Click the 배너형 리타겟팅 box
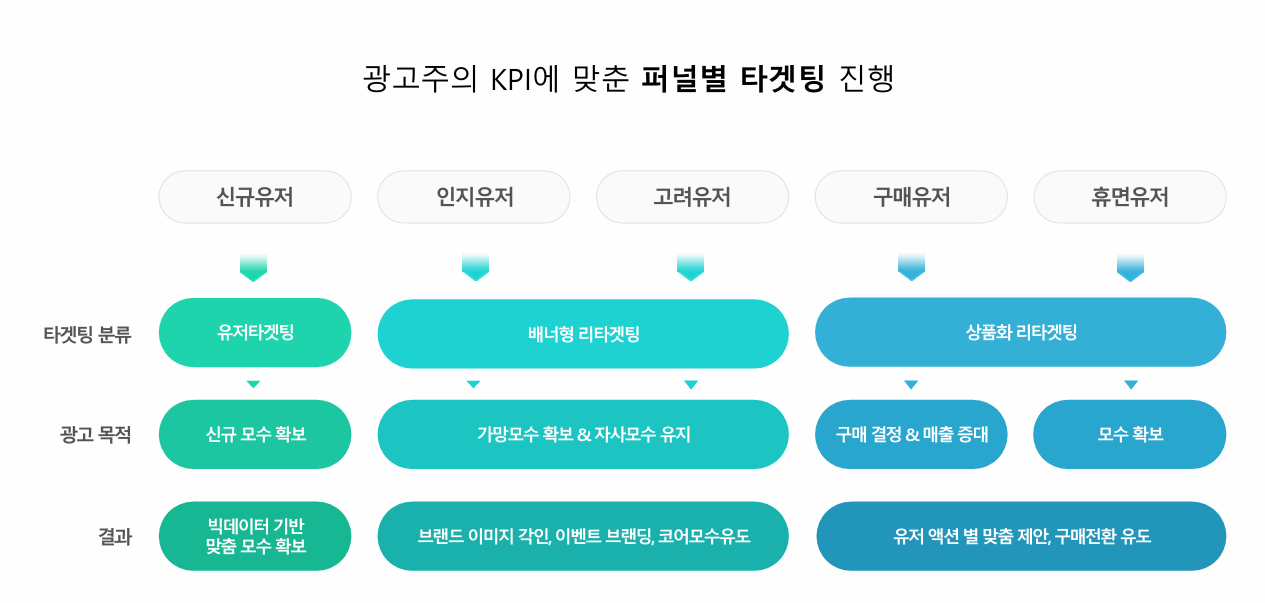Screen dimensions: 1265x603 (x=583, y=333)
